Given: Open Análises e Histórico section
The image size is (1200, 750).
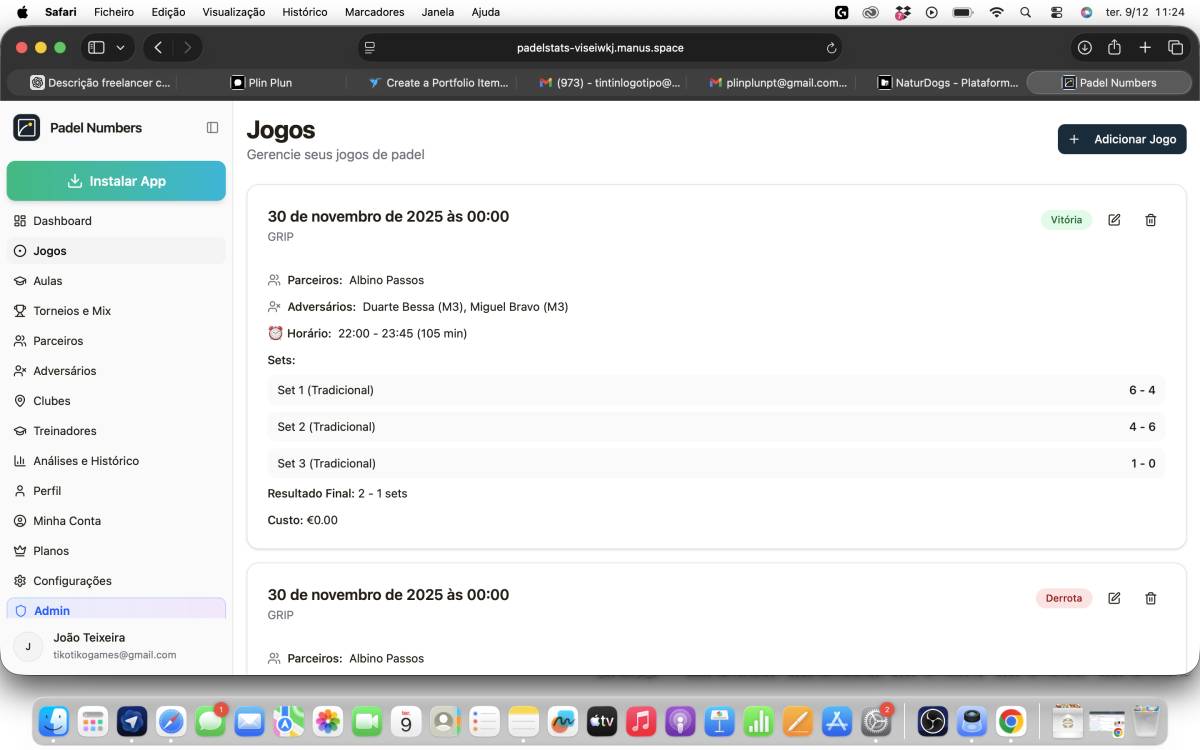Looking at the screenshot, I should click(116, 461).
